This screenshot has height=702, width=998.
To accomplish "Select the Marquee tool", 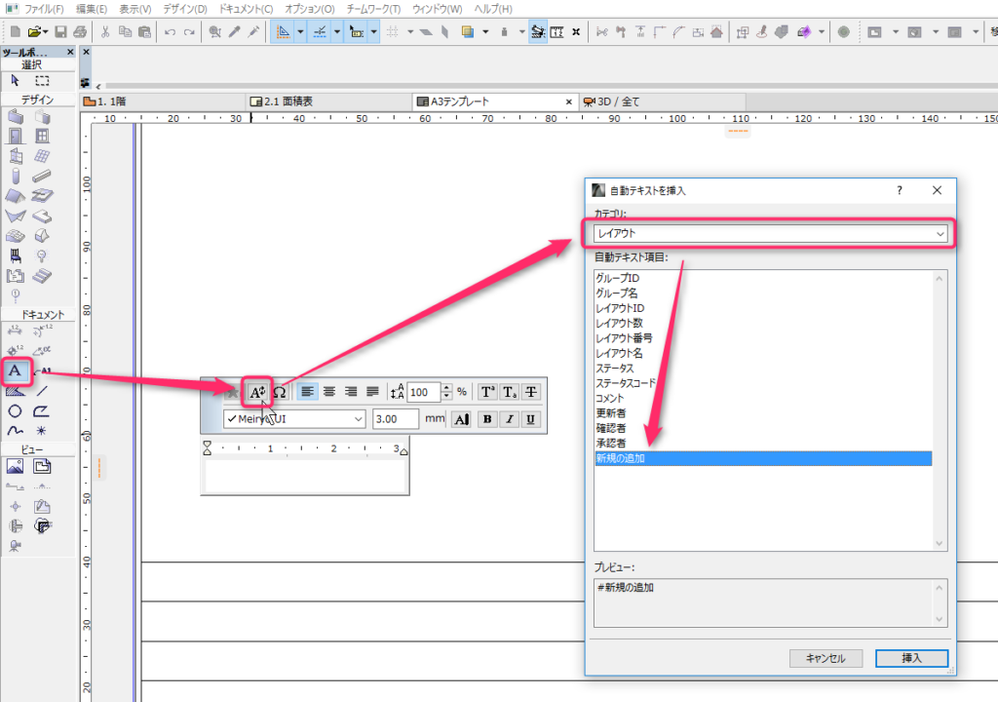I will point(42,80).
